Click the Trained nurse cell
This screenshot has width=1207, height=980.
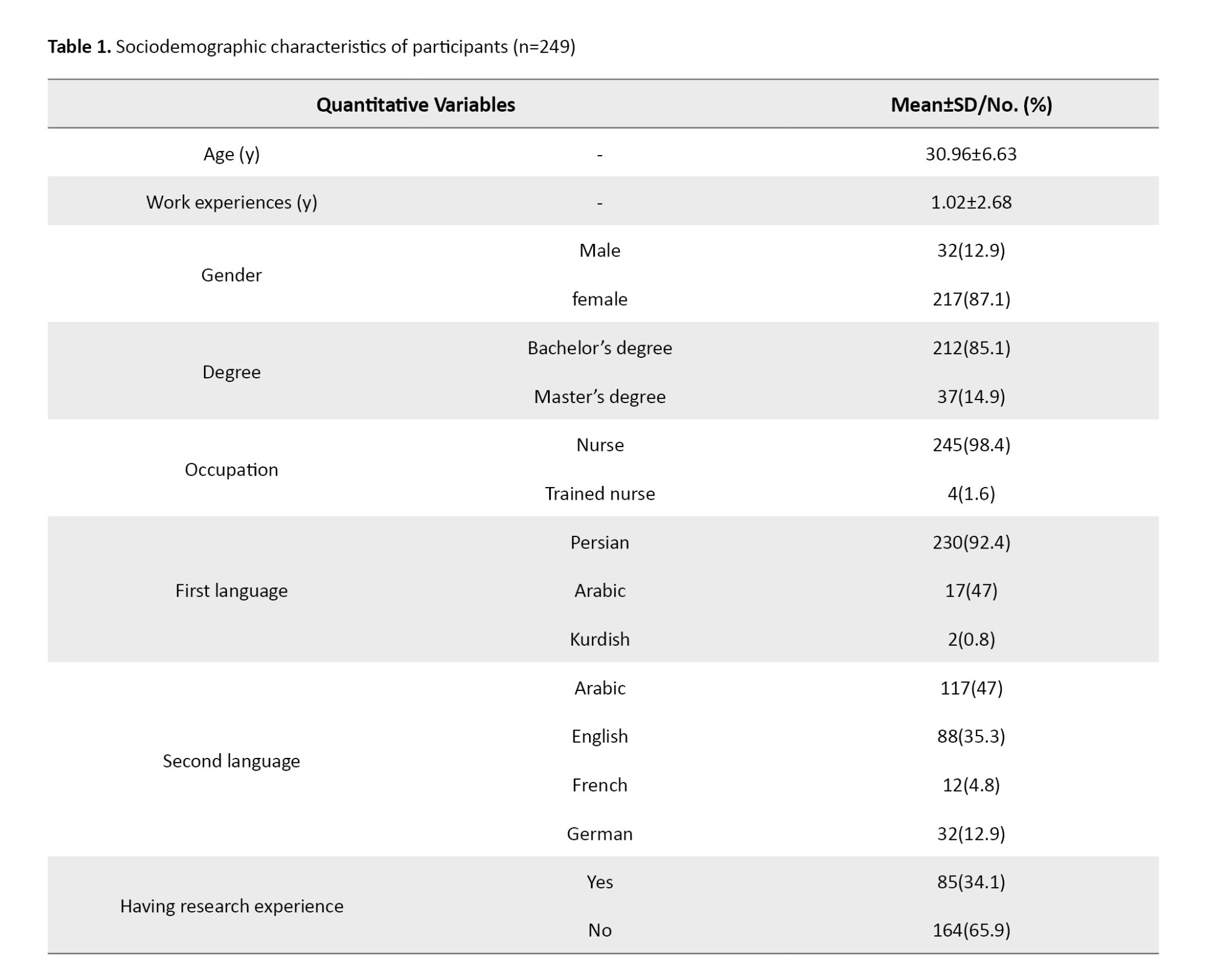599,494
